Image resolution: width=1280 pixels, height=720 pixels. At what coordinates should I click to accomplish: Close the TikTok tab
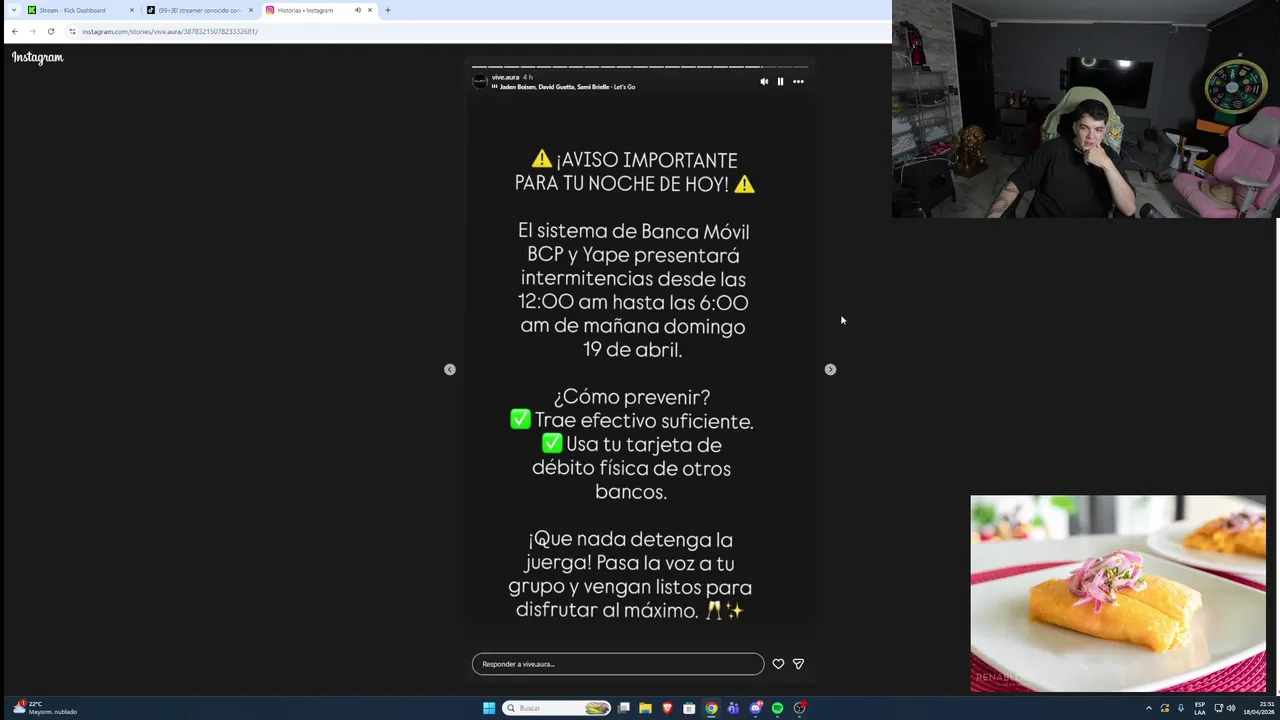click(x=250, y=10)
